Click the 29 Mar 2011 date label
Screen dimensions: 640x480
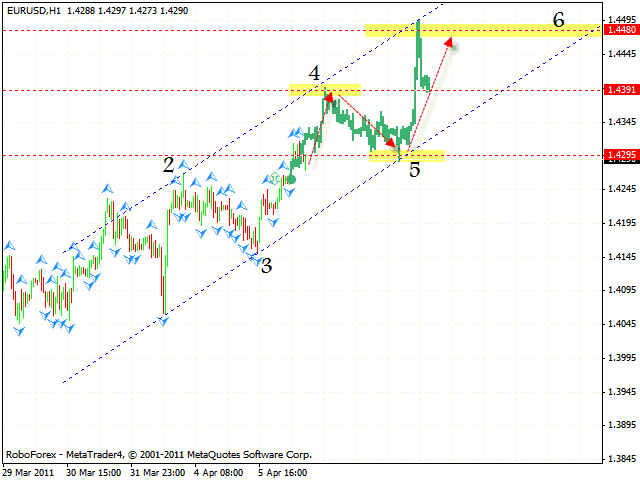[x=27, y=471]
